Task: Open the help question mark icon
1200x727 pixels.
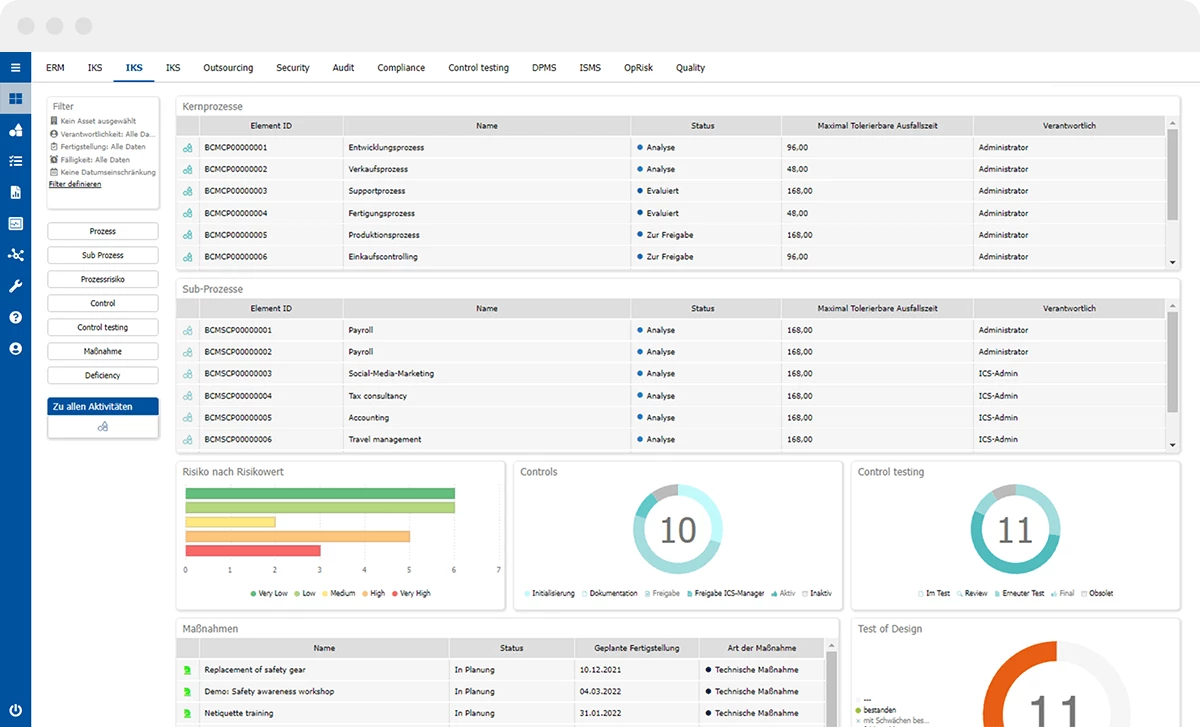Action: point(15,317)
